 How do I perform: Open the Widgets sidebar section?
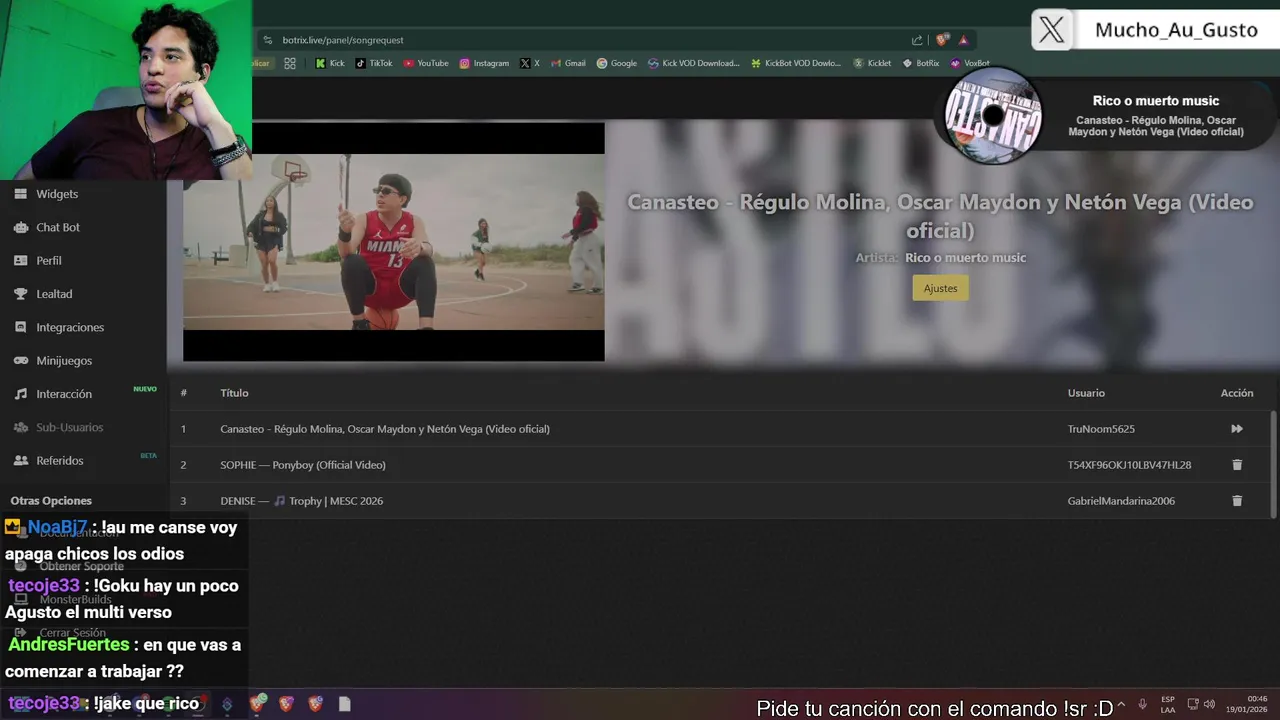tap(57, 194)
